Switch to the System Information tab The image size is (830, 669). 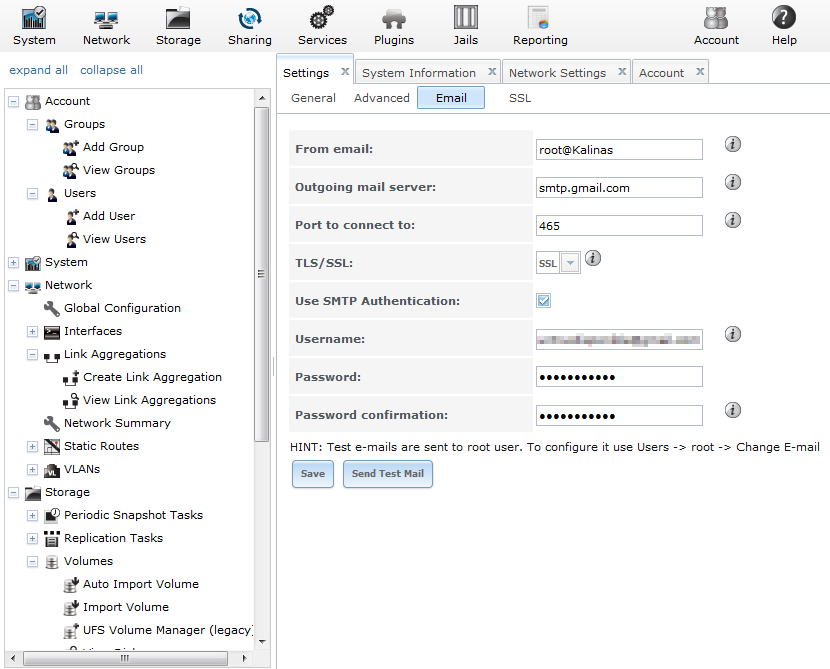coord(419,73)
